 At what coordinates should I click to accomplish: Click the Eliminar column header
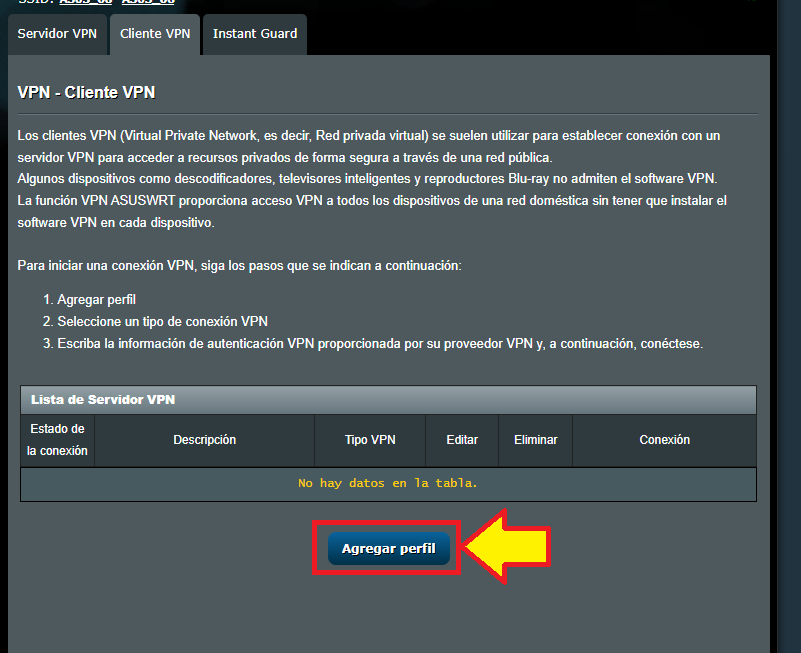coord(535,440)
